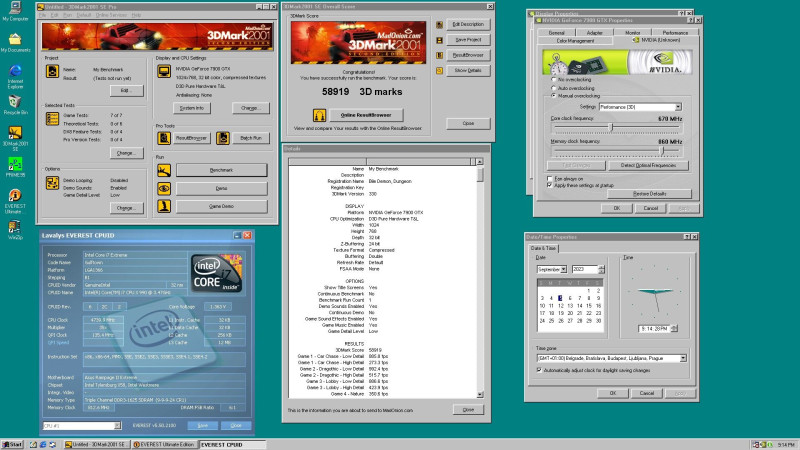Switch to the Adapter tab
Screen dimensions: 800x450
coord(594,33)
